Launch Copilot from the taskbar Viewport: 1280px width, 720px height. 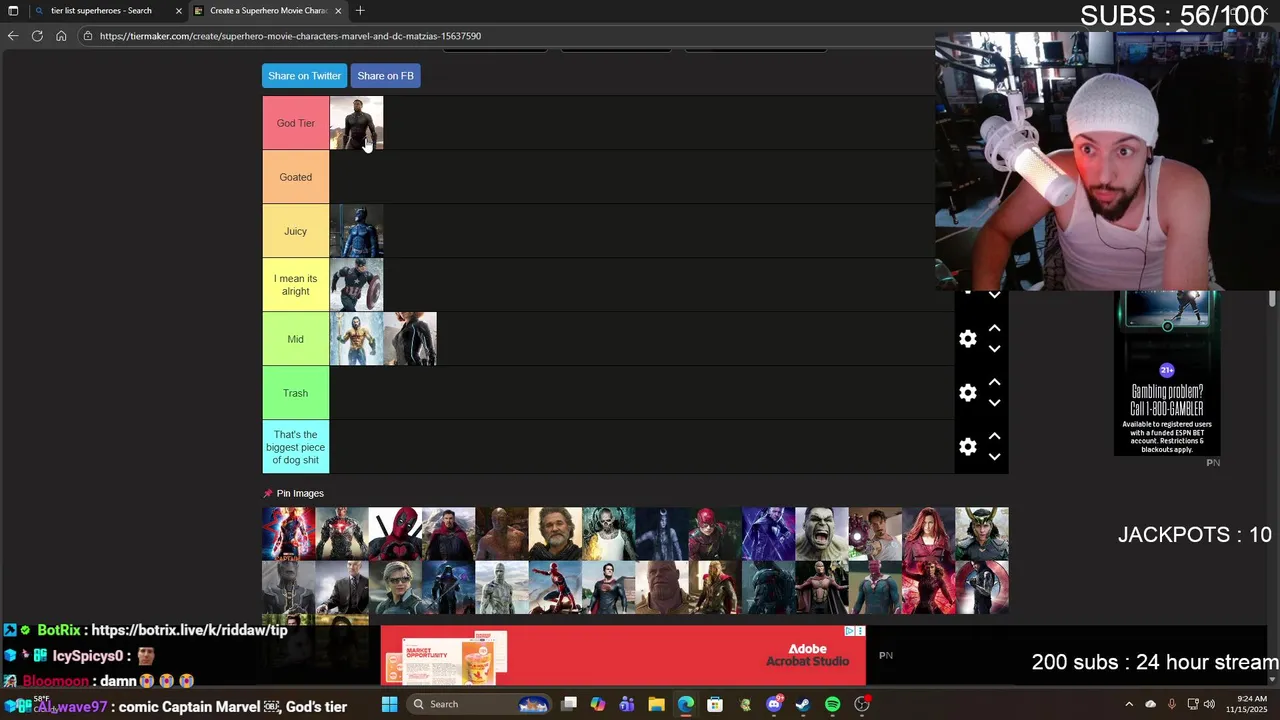click(598, 704)
